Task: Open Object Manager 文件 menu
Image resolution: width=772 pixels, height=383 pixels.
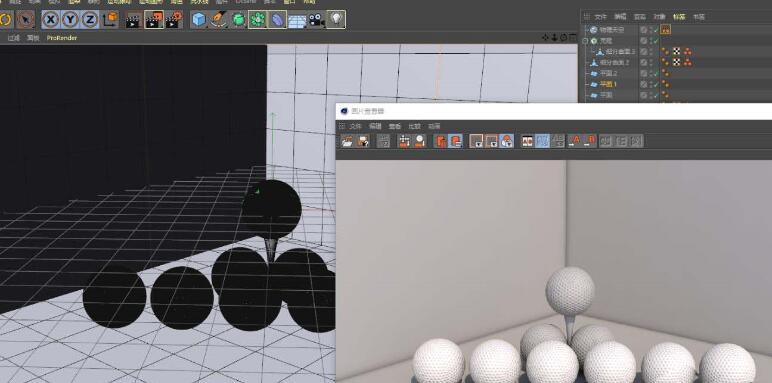Action: pyautogui.click(x=601, y=17)
